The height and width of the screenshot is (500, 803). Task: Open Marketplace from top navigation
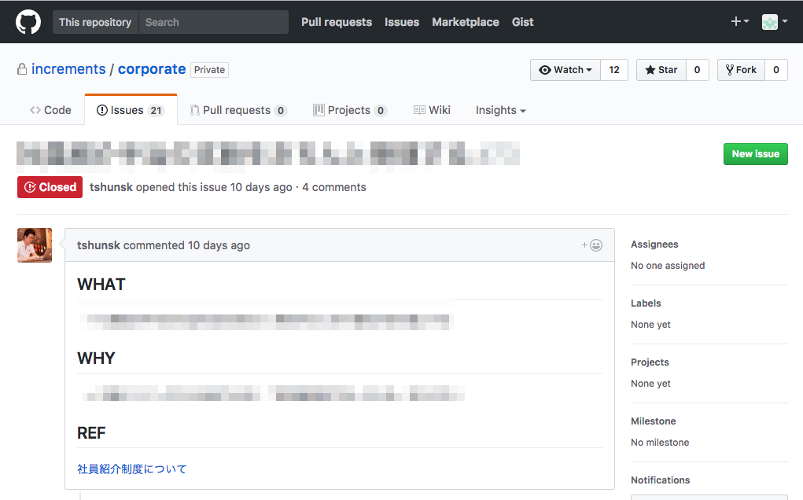pos(465,22)
